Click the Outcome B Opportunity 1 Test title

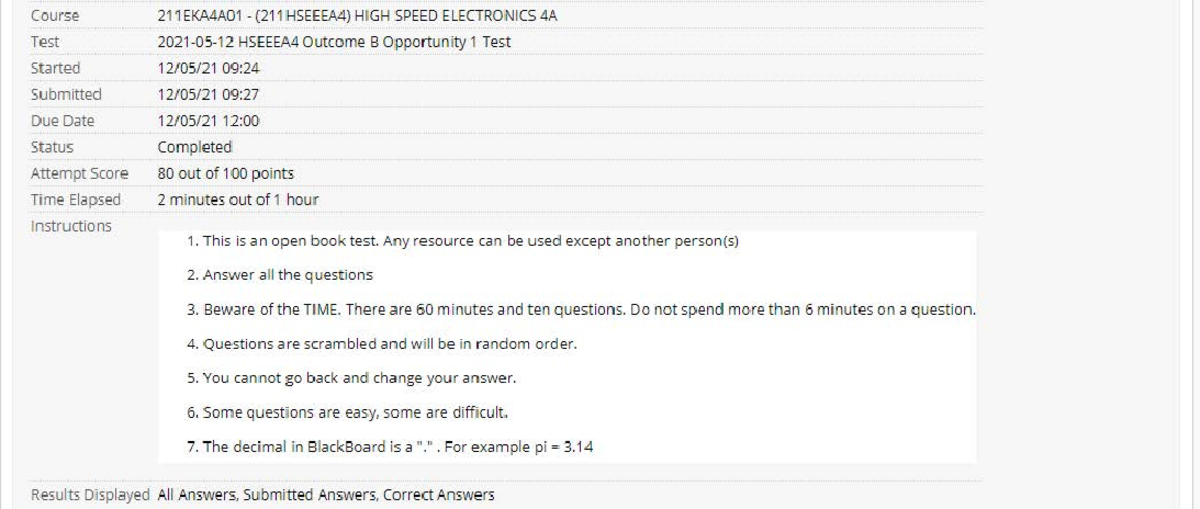[335, 42]
